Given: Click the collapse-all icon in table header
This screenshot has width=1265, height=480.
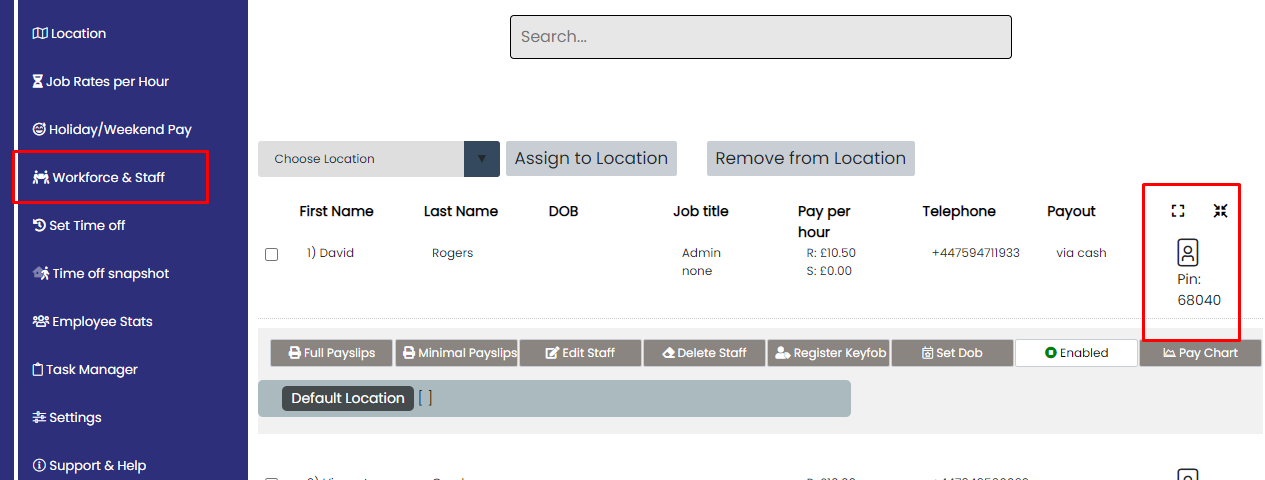Looking at the screenshot, I should [1220, 211].
